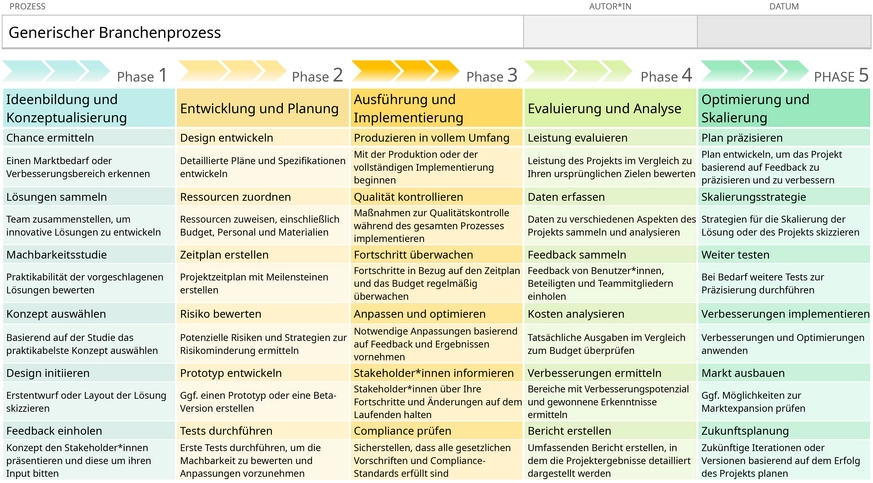Click the Phase 3 chevron arrow graphic

(x=405, y=71)
